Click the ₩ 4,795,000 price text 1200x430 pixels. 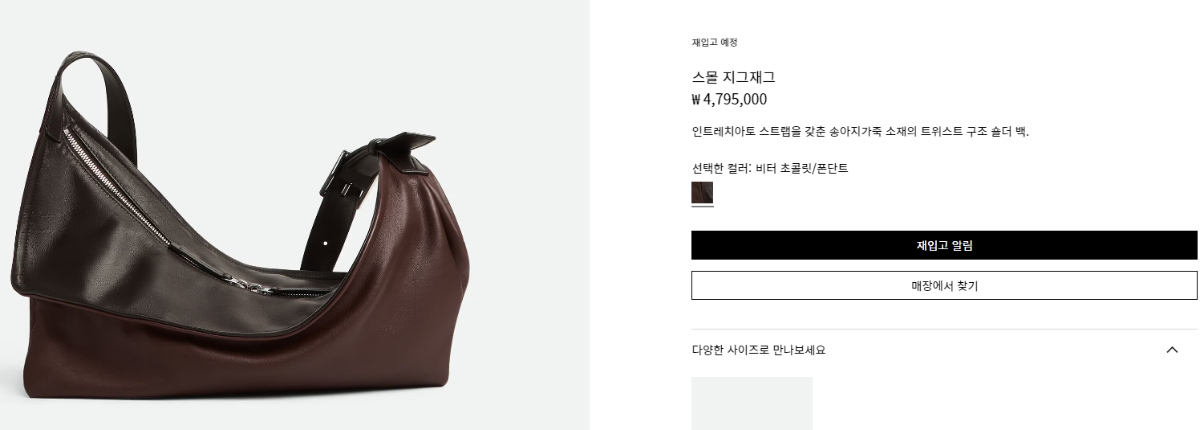pos(729,99)
